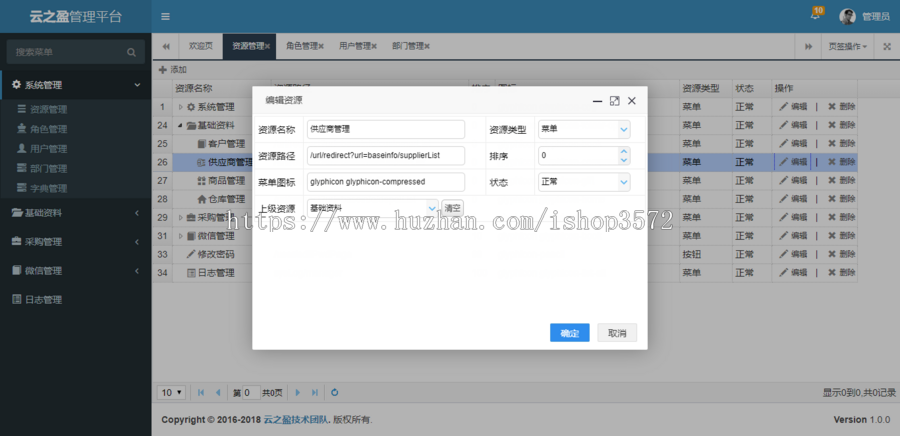Open the 页签操作 dropdown

[848, 46]
